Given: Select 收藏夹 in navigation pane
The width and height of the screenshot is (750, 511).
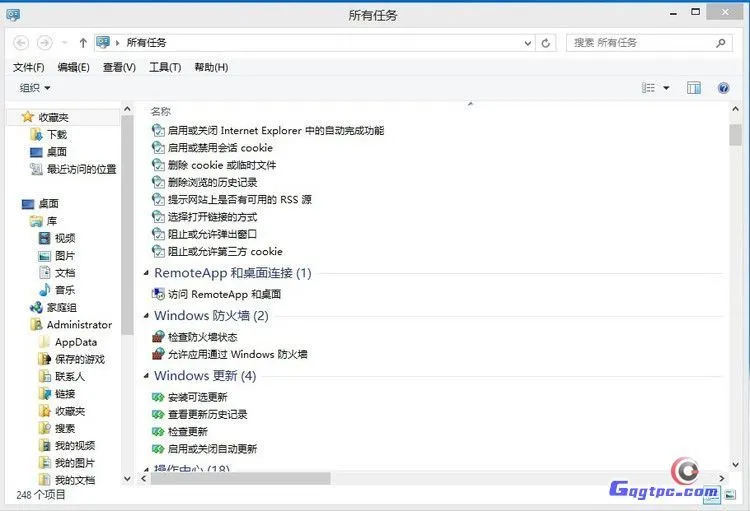Looking at the screenshot, I should coord(54,117).
